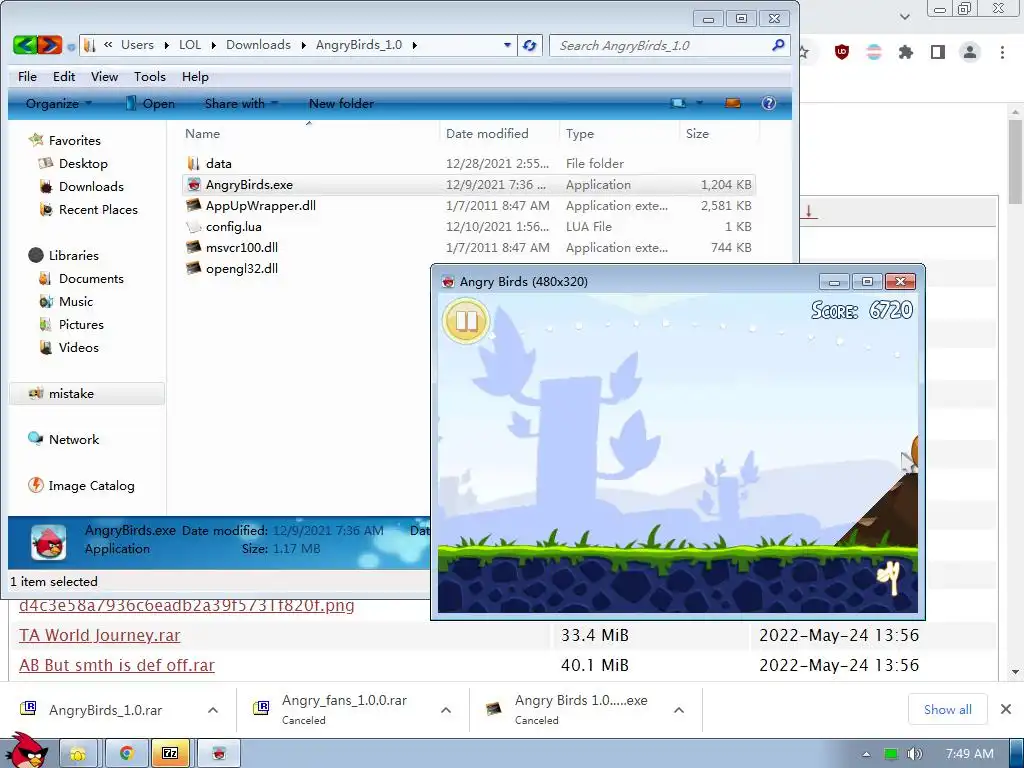Refresh the AngryBirds_1.0 folder view
Screen dimensions: 1024x768
tap(530, 45)
